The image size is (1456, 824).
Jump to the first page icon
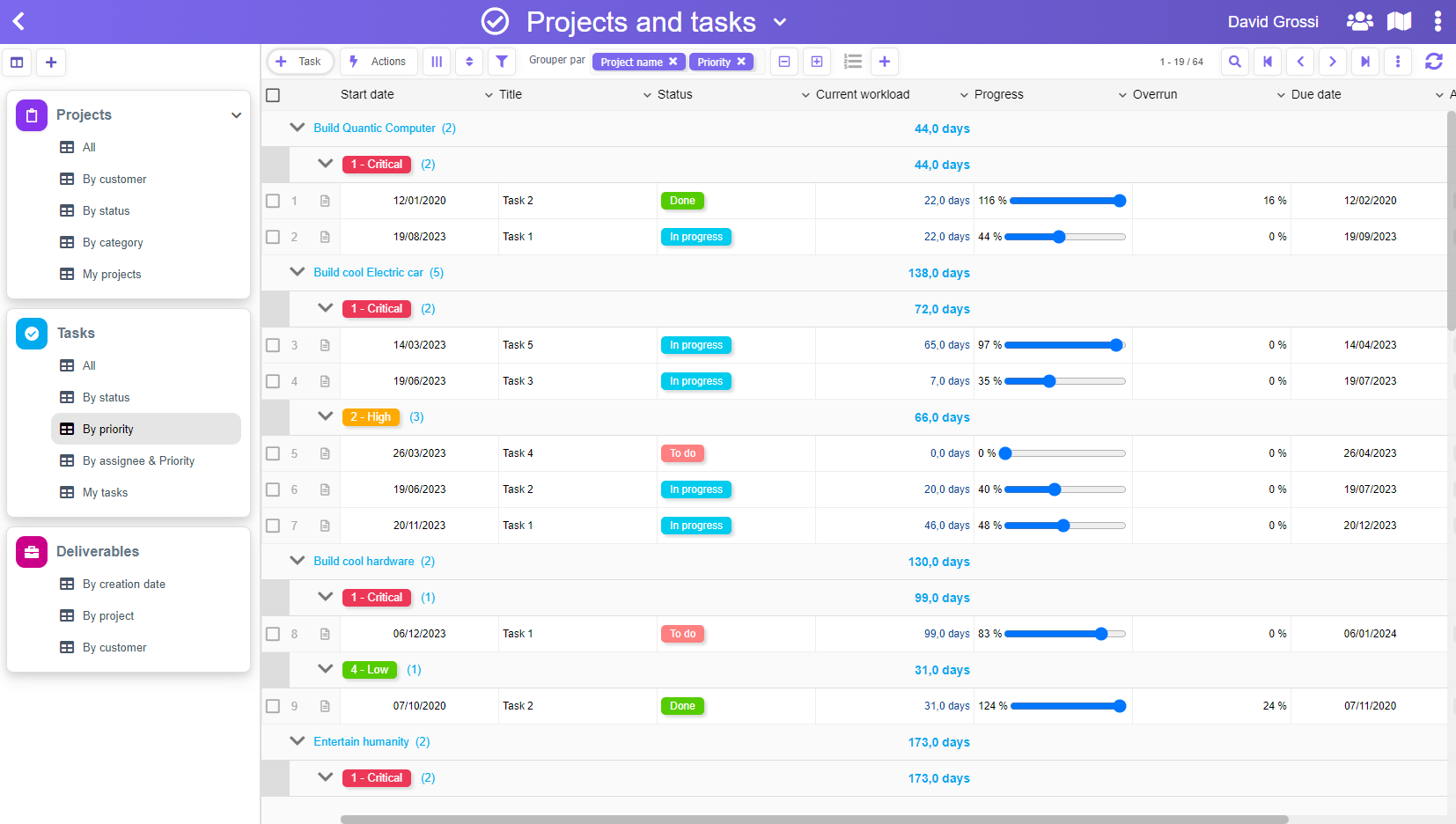click(1268, 62)
